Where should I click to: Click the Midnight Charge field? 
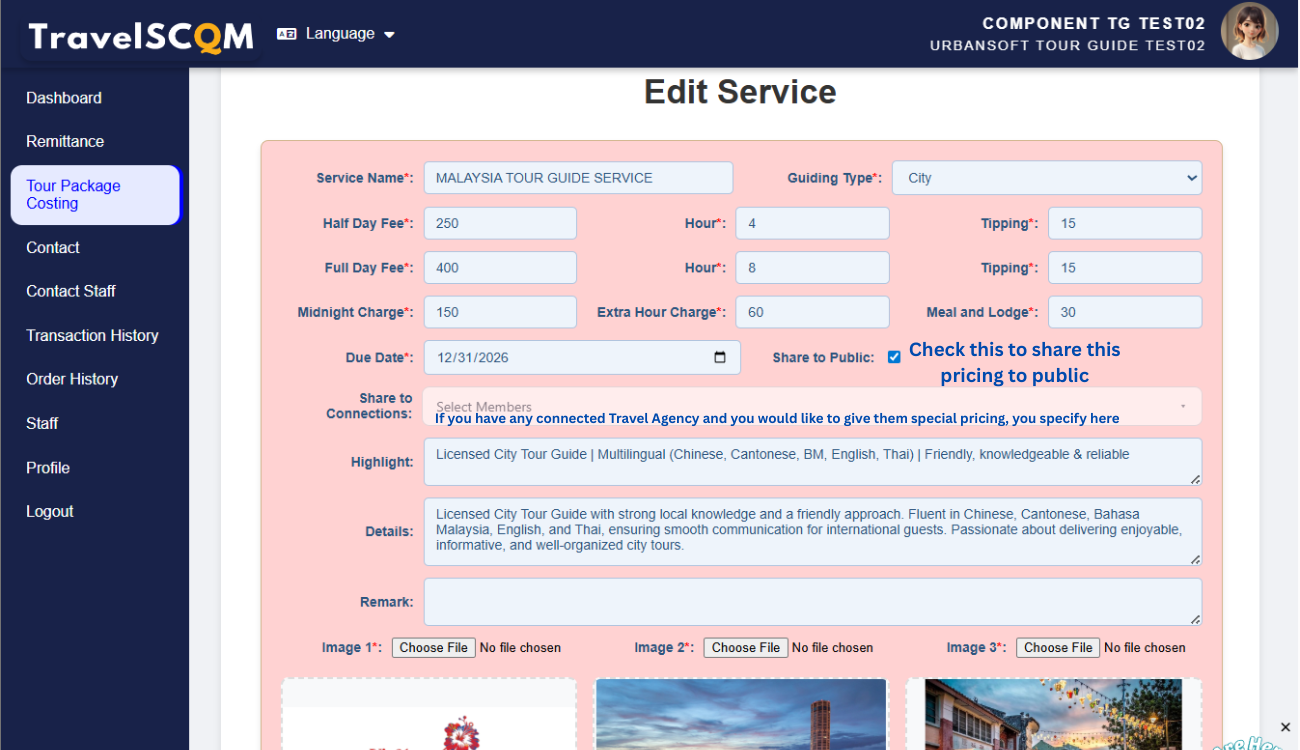500,312
